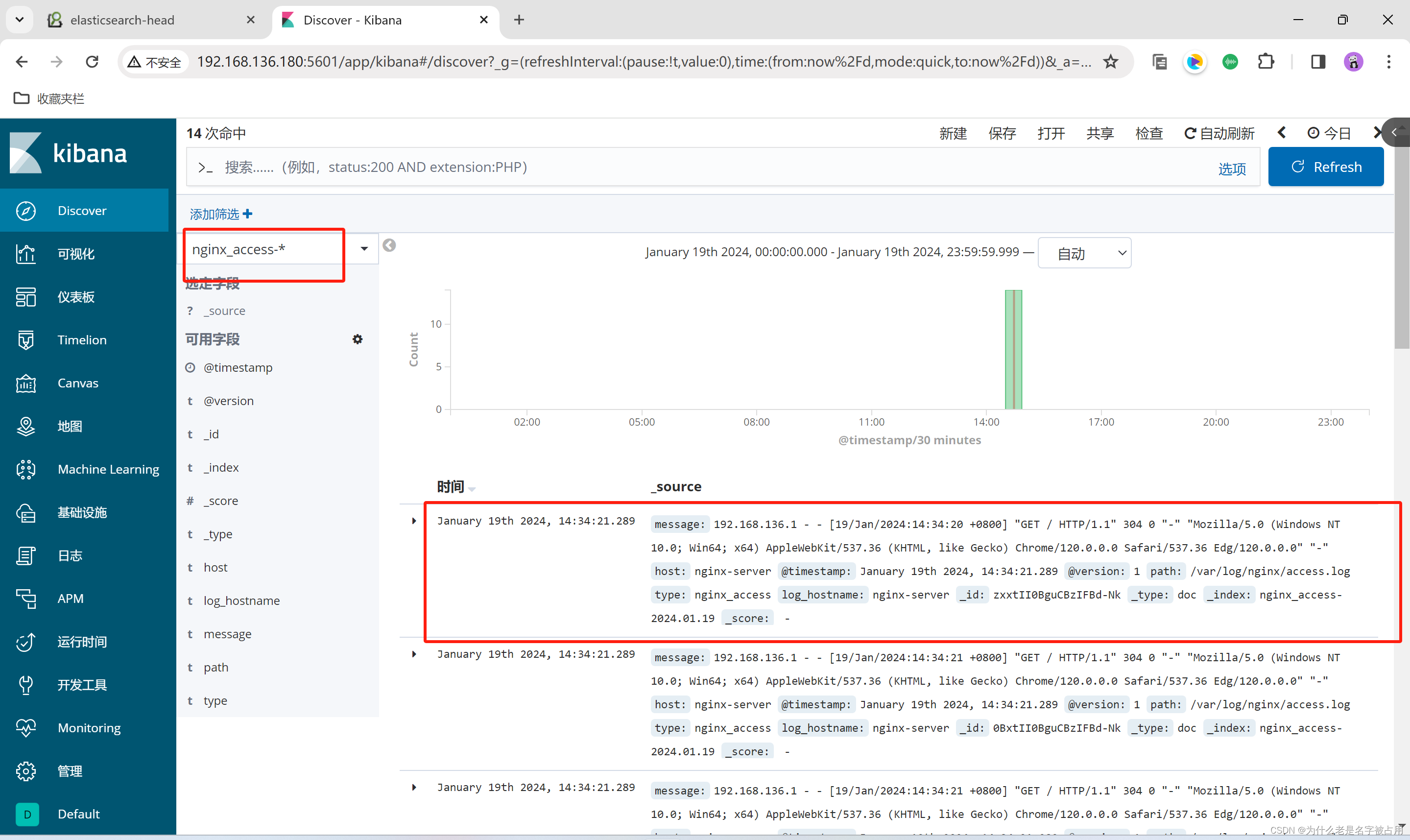Open Monitoring heartbeat icon
The width and height of the screenshot is (1410, 840).
pos(25,728)
